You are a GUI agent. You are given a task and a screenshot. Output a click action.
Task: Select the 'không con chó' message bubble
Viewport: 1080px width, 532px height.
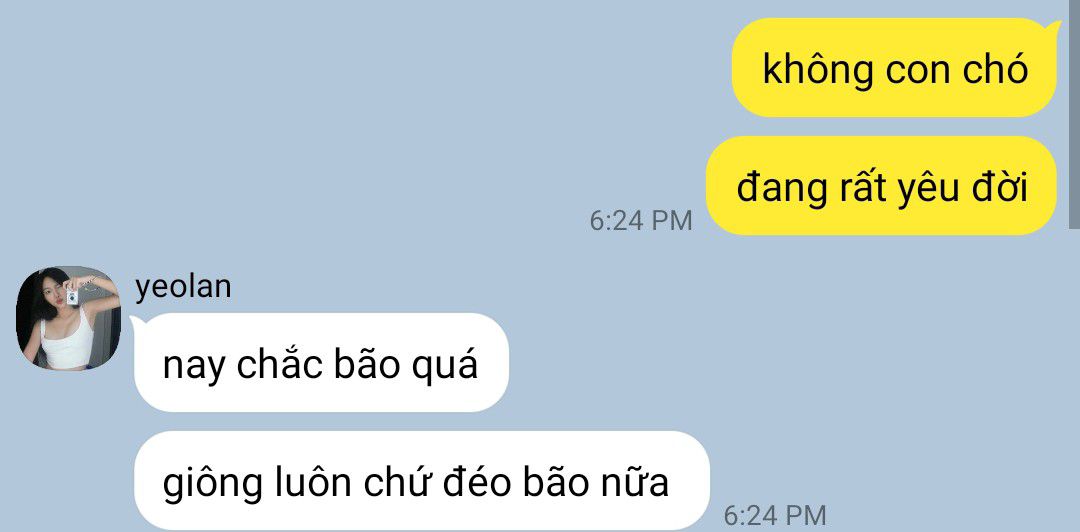(x=893, y=68)
